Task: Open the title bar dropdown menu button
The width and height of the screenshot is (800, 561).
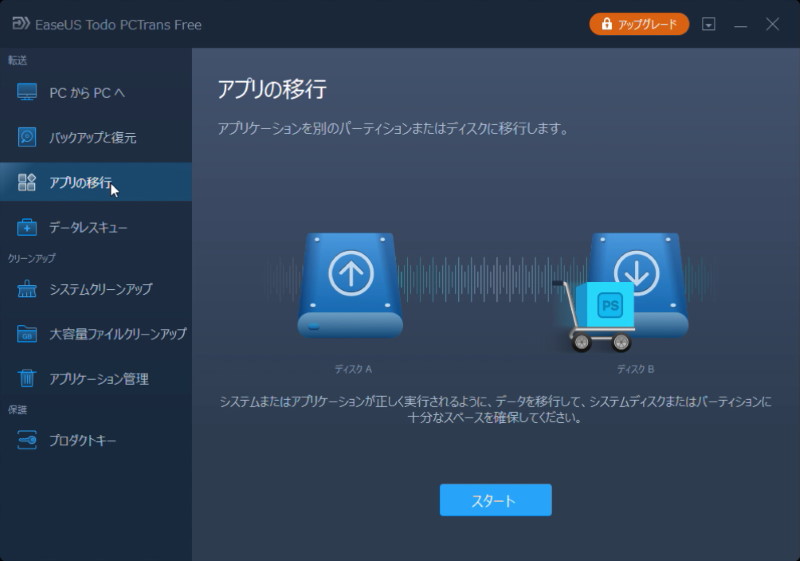Action: coord(708,24)
